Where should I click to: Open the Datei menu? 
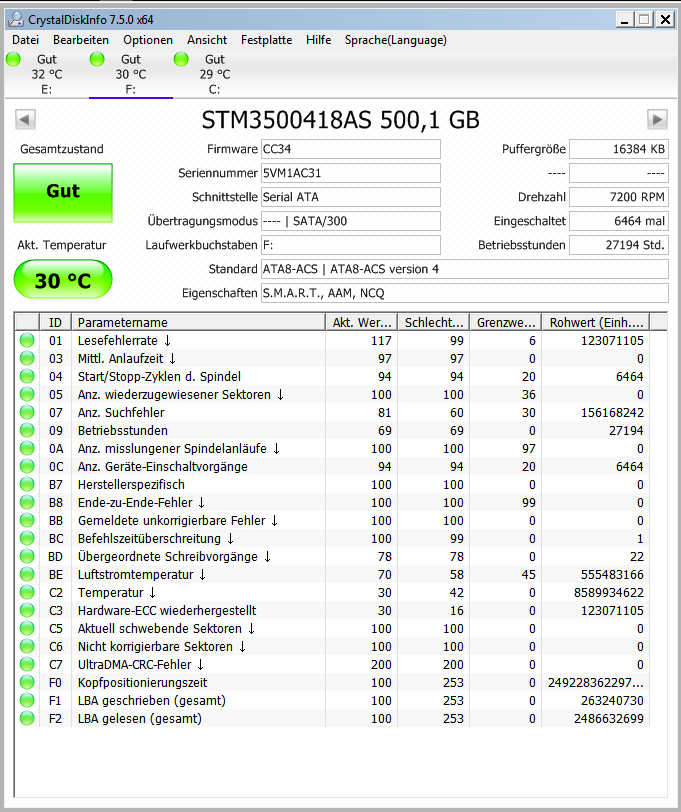tap(25, 40)
